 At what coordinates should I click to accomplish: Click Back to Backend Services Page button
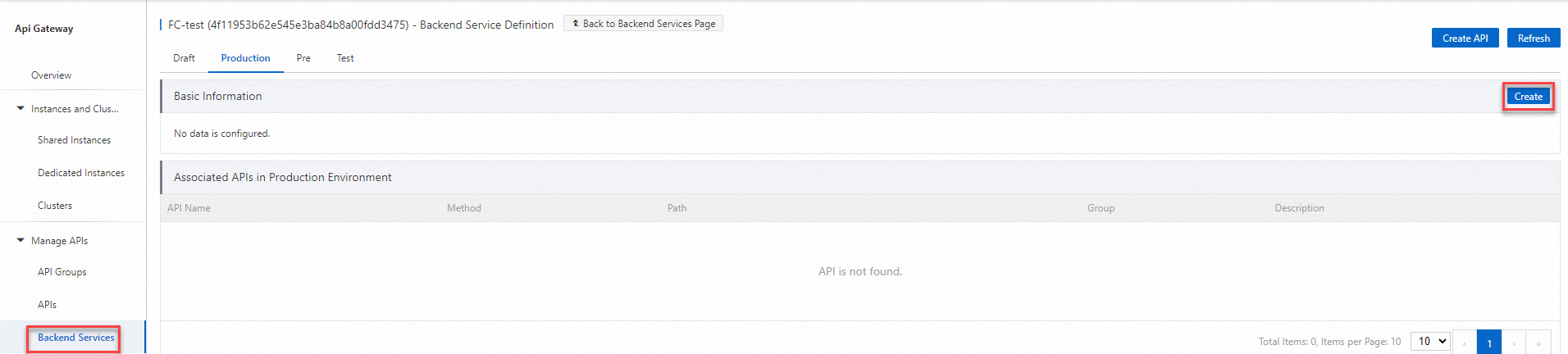643,24
